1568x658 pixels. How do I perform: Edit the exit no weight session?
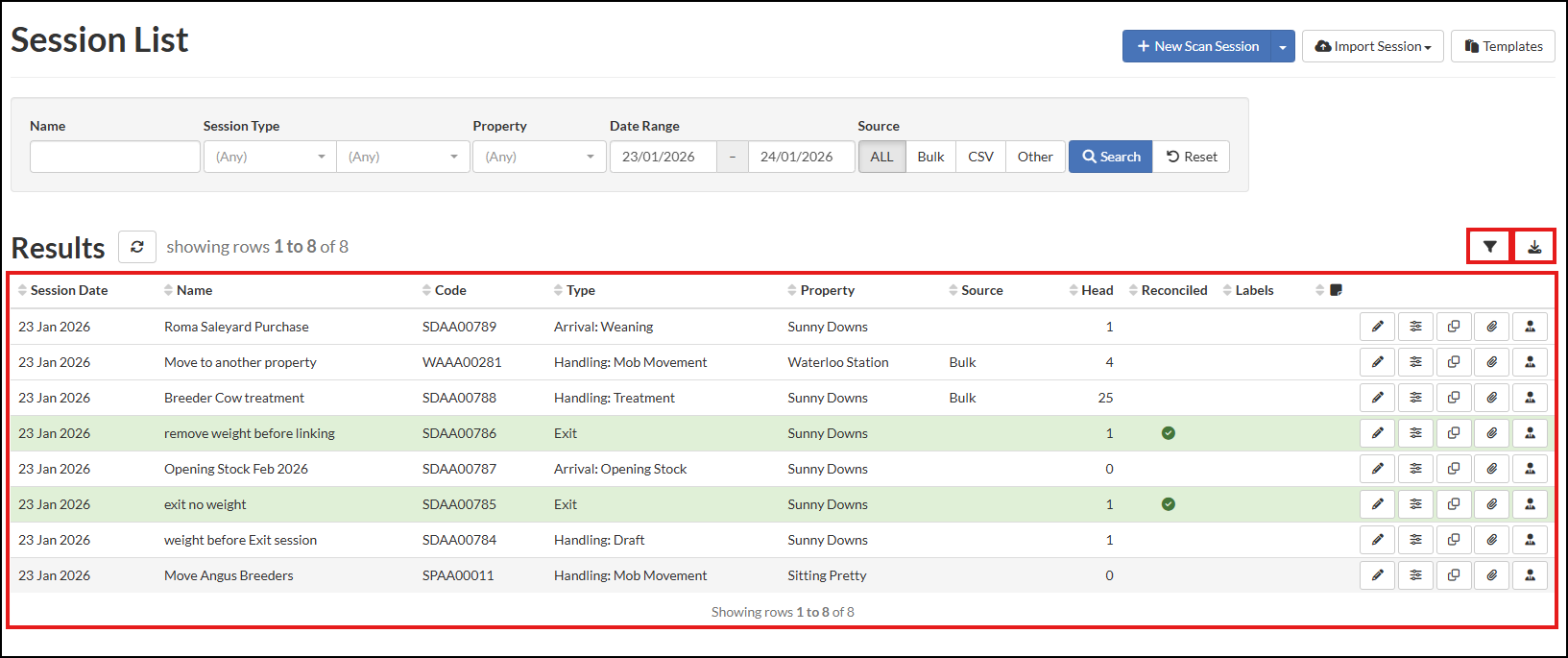click(1378, 504)
